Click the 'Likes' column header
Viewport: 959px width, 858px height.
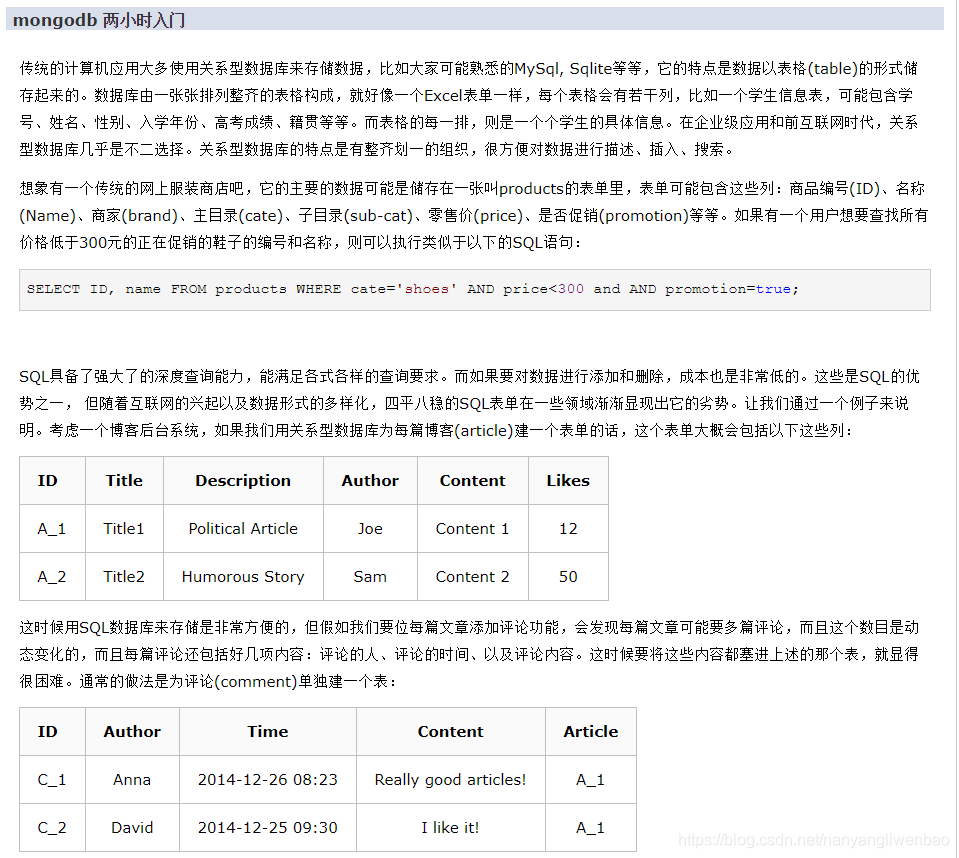coord(568,481)
